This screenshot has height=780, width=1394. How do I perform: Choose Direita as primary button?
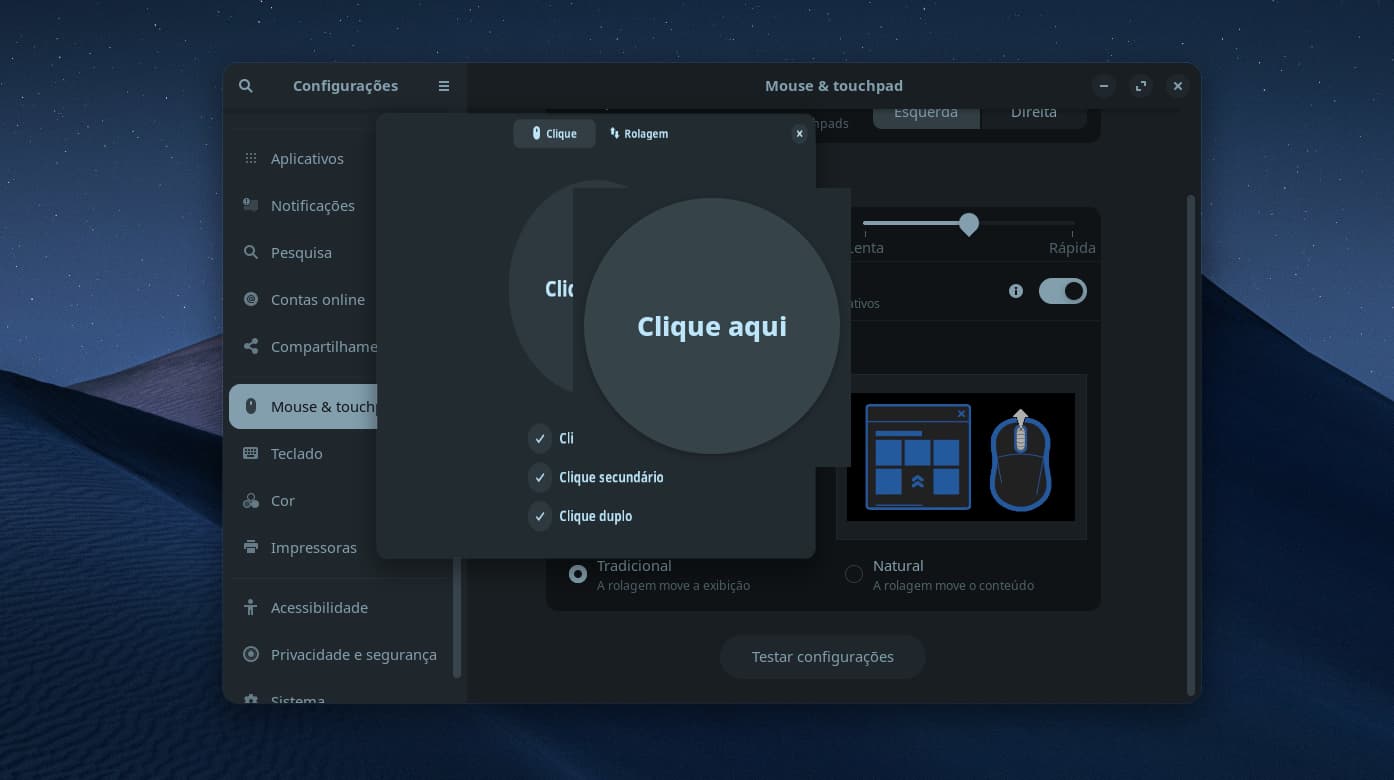tap(1033, 113)
